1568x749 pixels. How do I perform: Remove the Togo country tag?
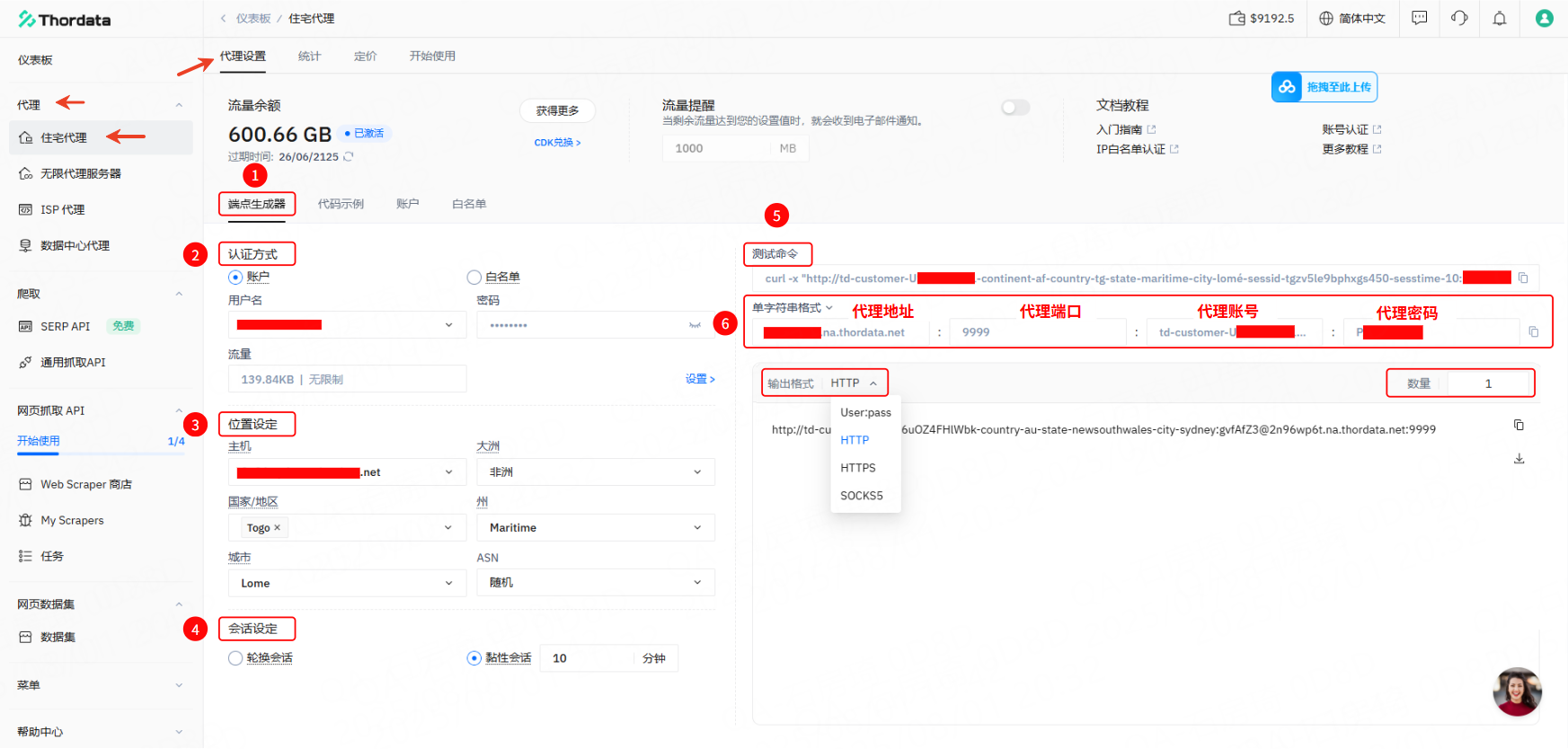point(277,527)
